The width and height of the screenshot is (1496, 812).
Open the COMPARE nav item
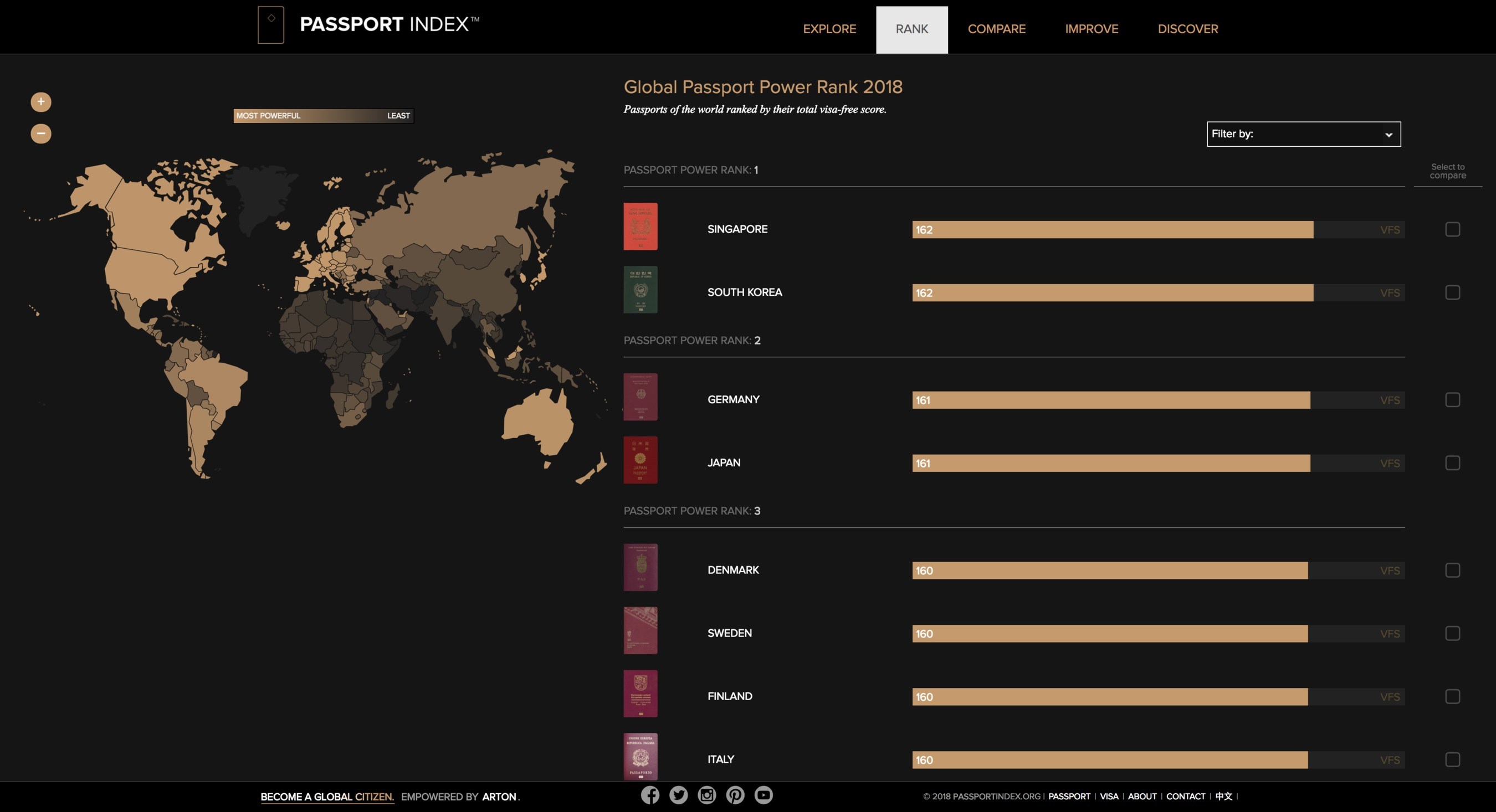(997, 29)
